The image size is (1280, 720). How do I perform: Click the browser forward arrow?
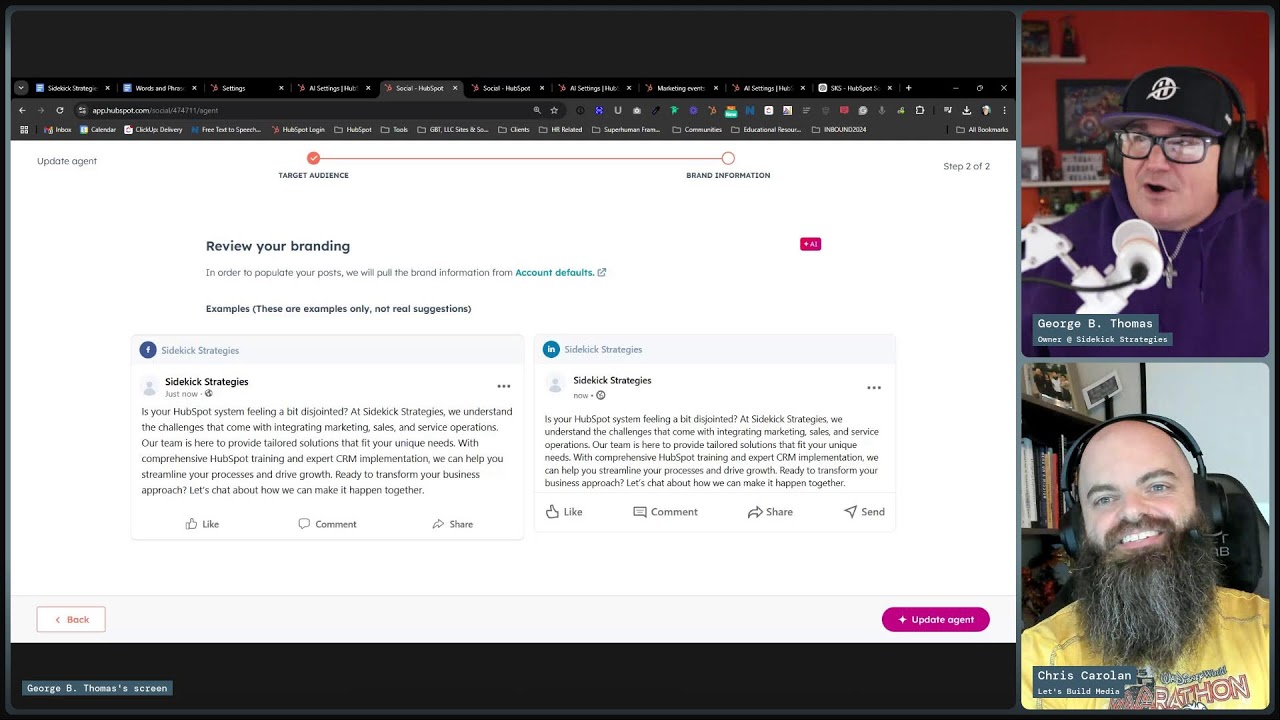pyautogui.click(x=41, y=110)
